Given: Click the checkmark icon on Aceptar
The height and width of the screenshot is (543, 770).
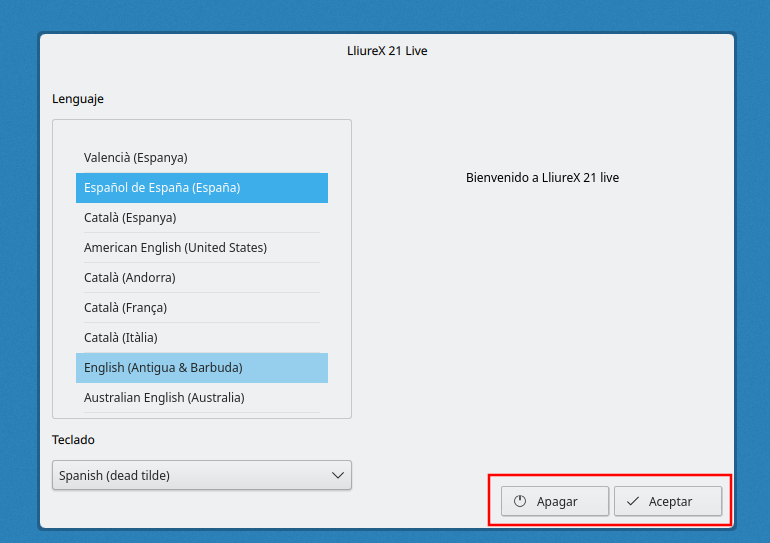Looking at the screenshot, I should point(633,501).
